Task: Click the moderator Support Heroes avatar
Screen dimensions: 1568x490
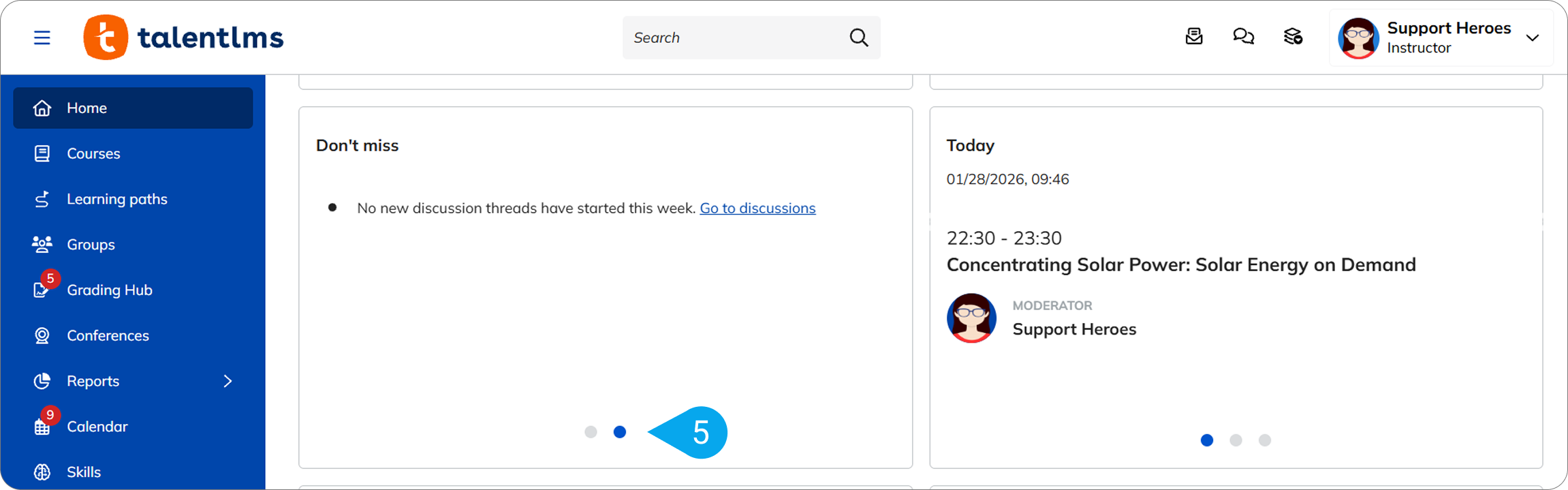Action: point(971,318)
